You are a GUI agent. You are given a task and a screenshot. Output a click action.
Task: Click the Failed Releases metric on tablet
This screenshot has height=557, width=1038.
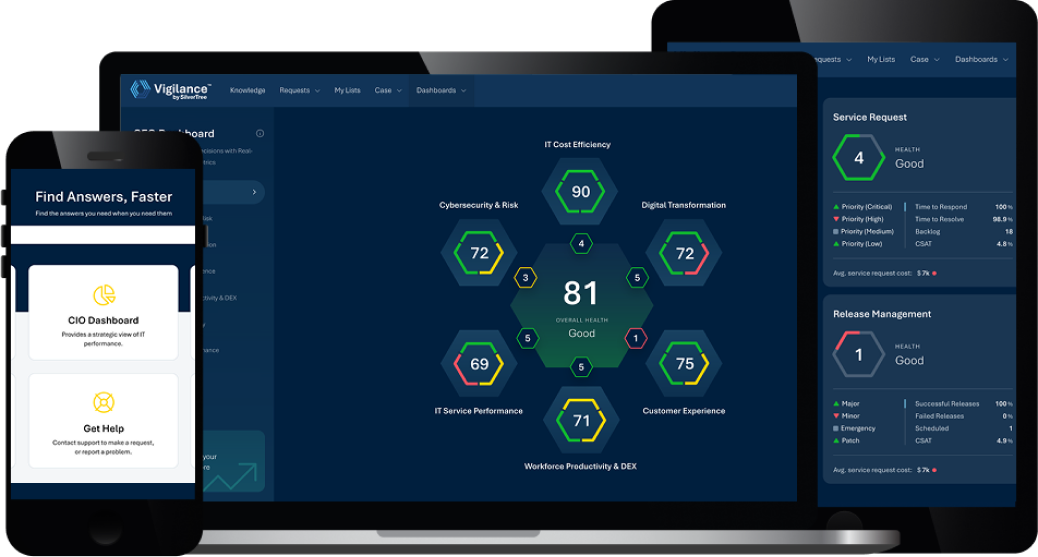tap(964, 416)
